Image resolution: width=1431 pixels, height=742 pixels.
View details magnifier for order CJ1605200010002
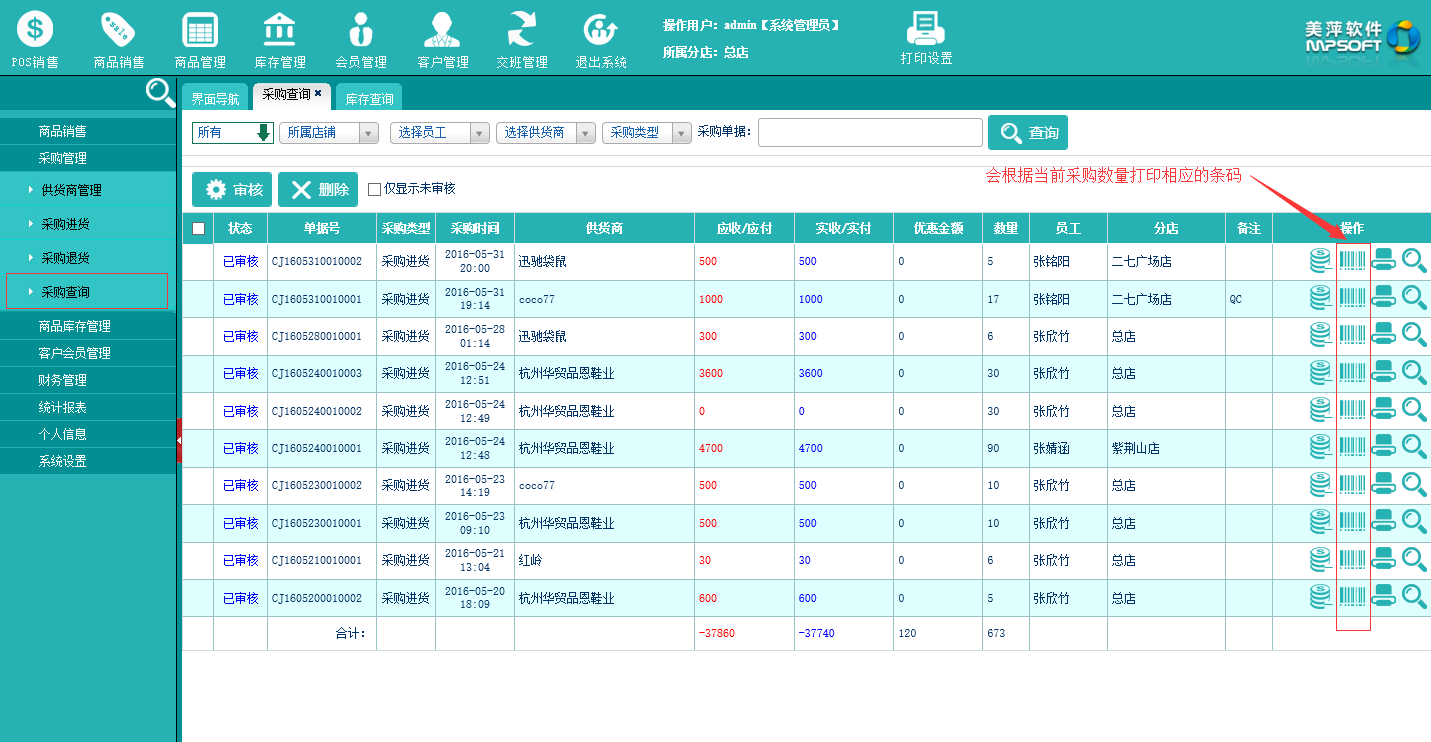(x=1414, y=596)
